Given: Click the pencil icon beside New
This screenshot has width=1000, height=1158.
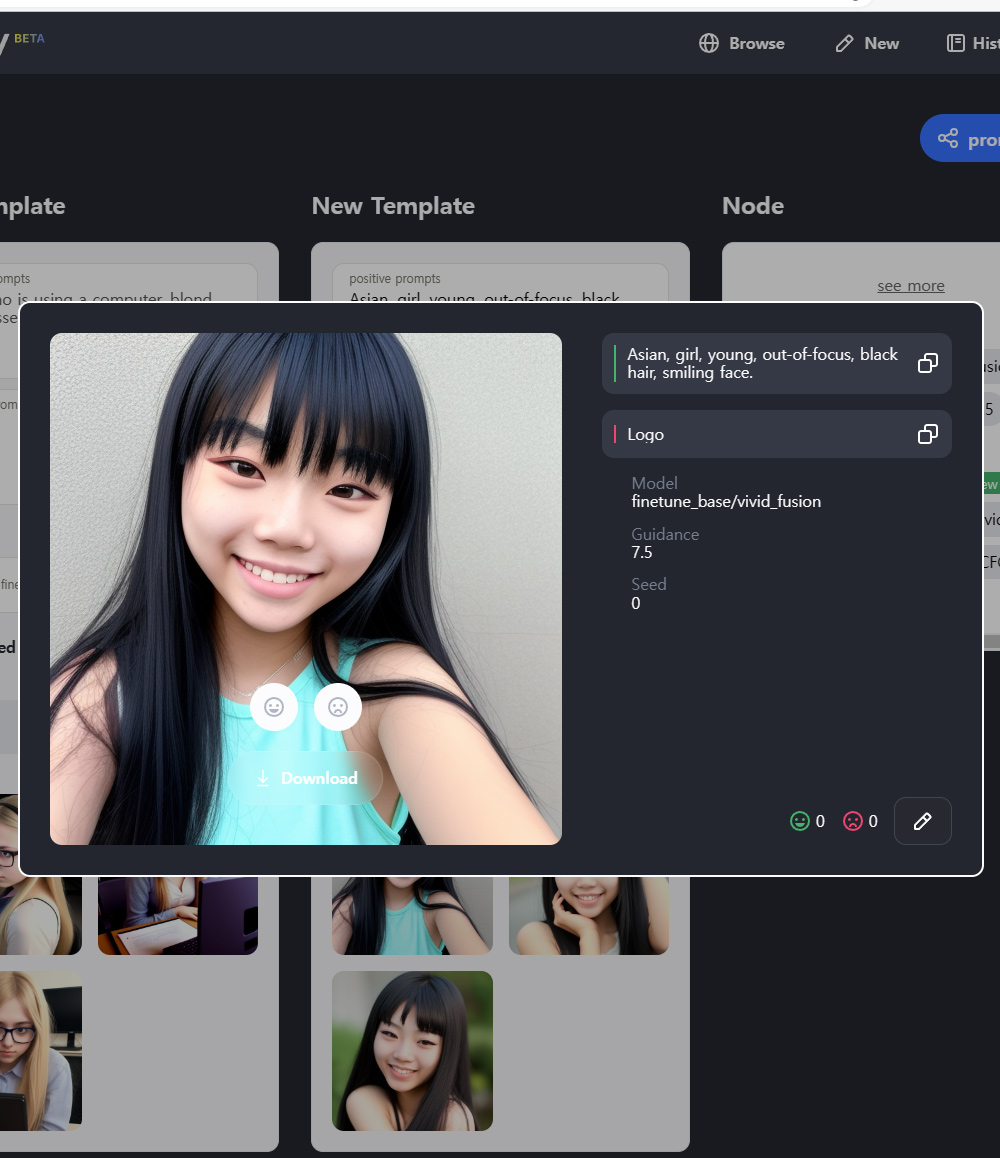Looking at the screenshot, I should (844, 44).
